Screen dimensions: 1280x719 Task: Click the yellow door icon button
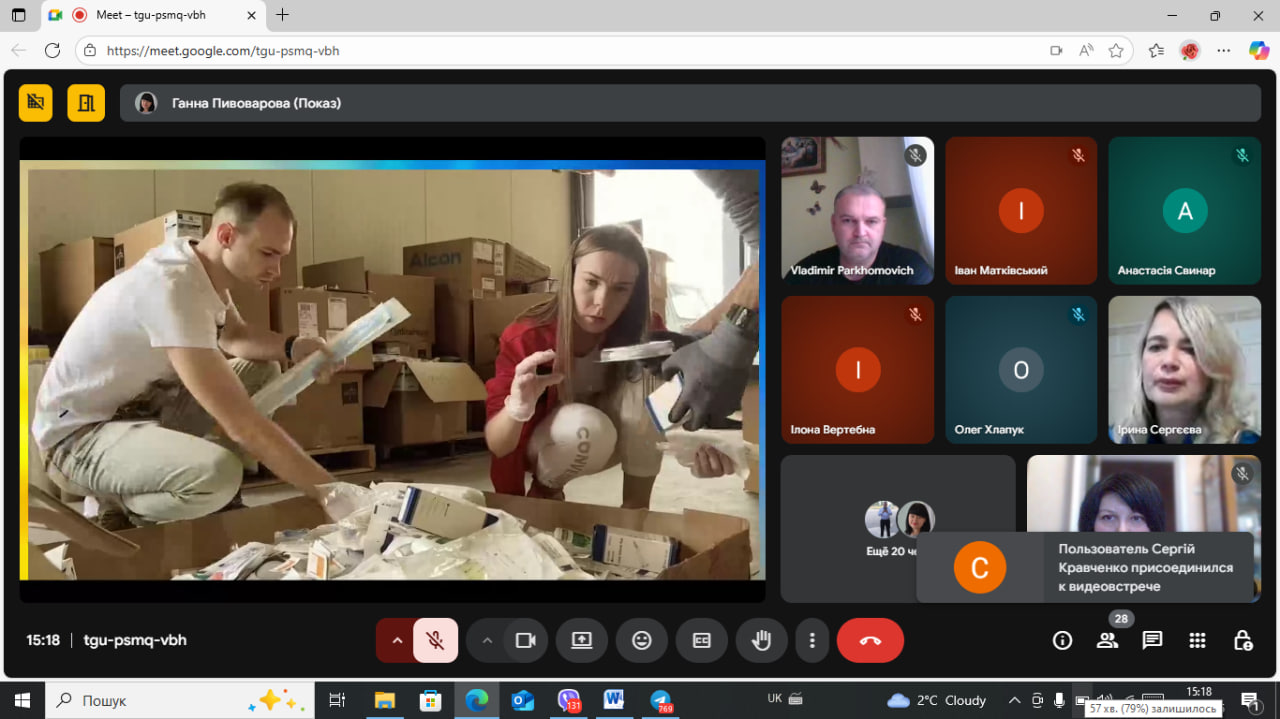pyautogui.click(x=86, y=103)
